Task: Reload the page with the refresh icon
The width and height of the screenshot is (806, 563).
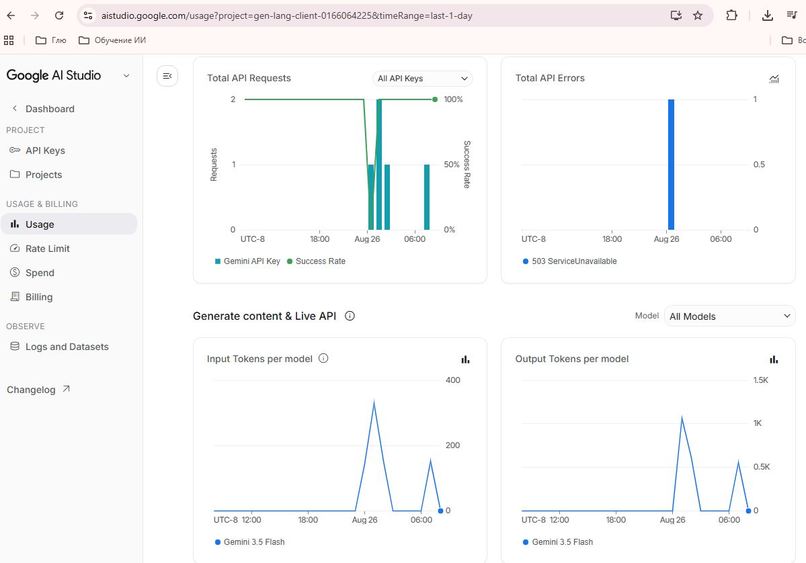Action: (59, 15)
